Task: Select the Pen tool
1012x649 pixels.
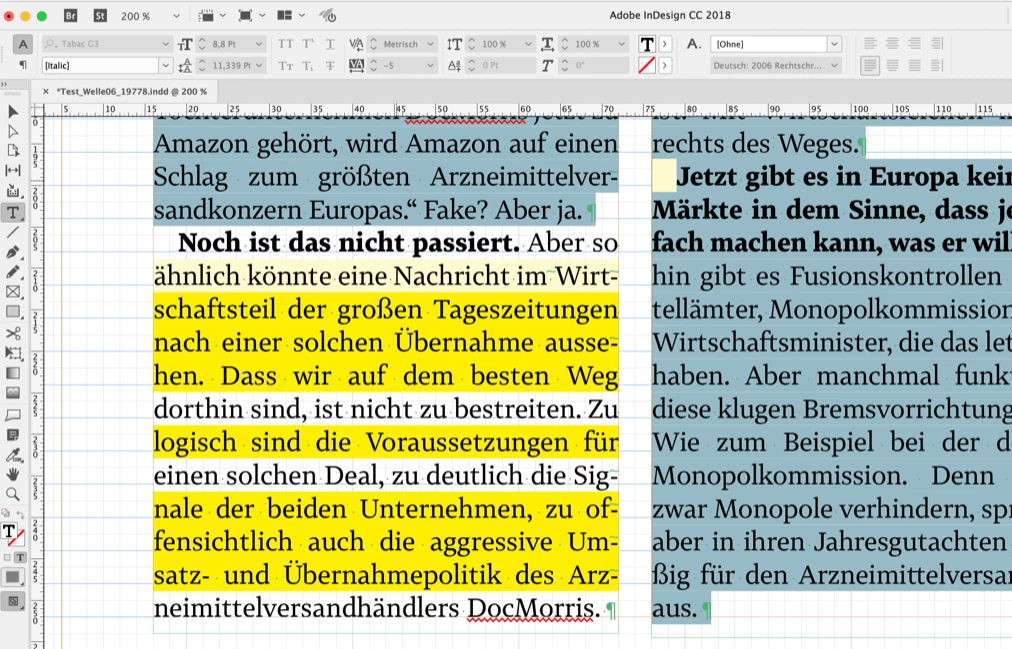Action: pos(12,252)
